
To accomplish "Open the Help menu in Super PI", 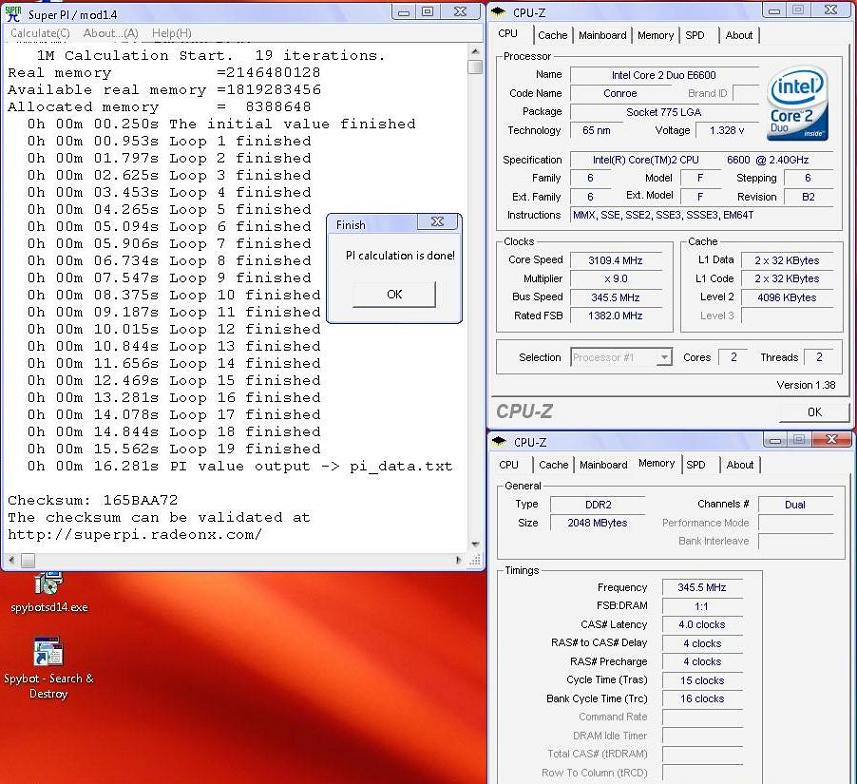I will pos(172,33).
